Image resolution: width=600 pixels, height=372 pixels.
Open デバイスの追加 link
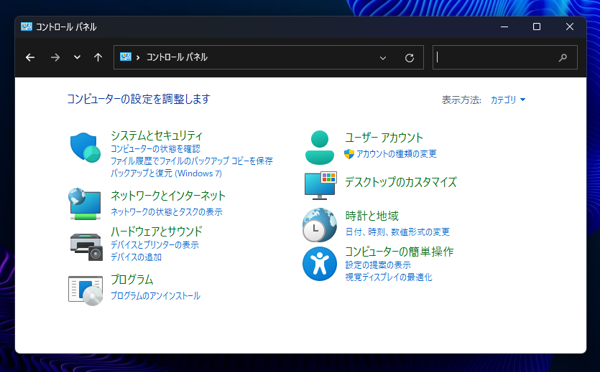136,257
